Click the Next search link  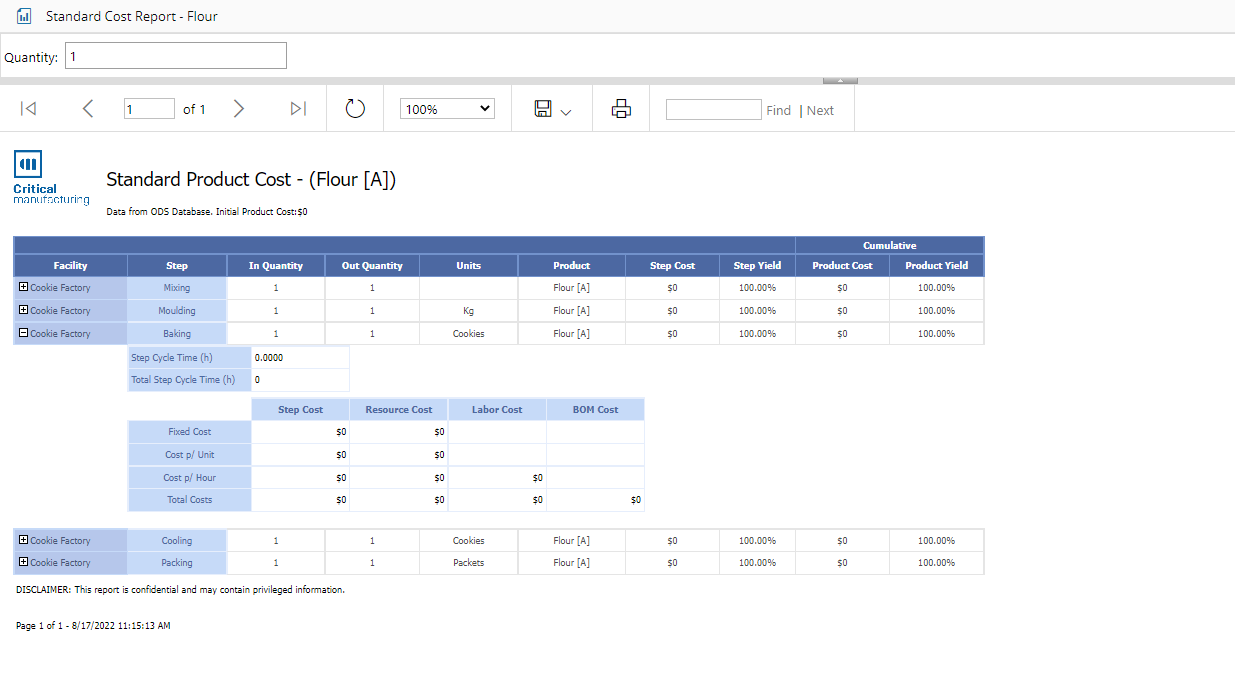click(x=820, y=110)
